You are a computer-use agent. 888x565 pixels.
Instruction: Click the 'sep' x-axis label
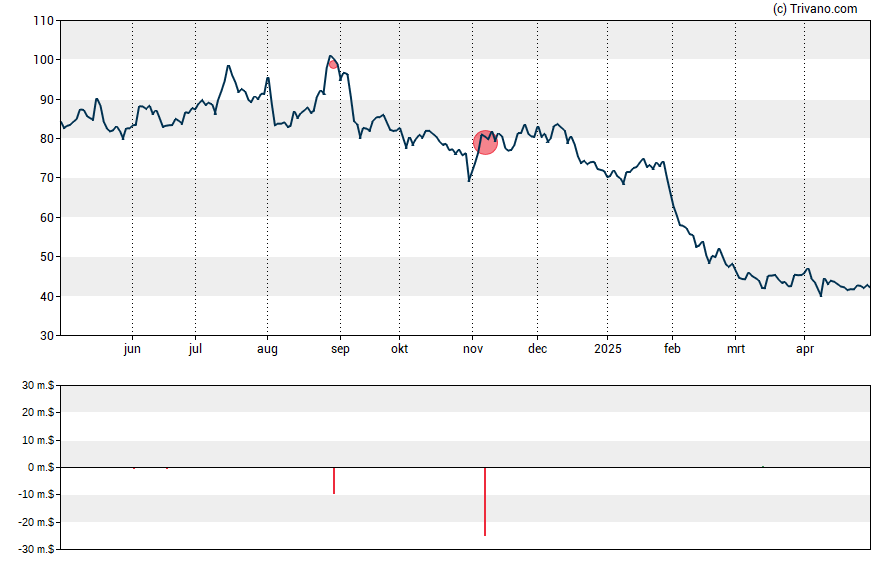point(340,349)
